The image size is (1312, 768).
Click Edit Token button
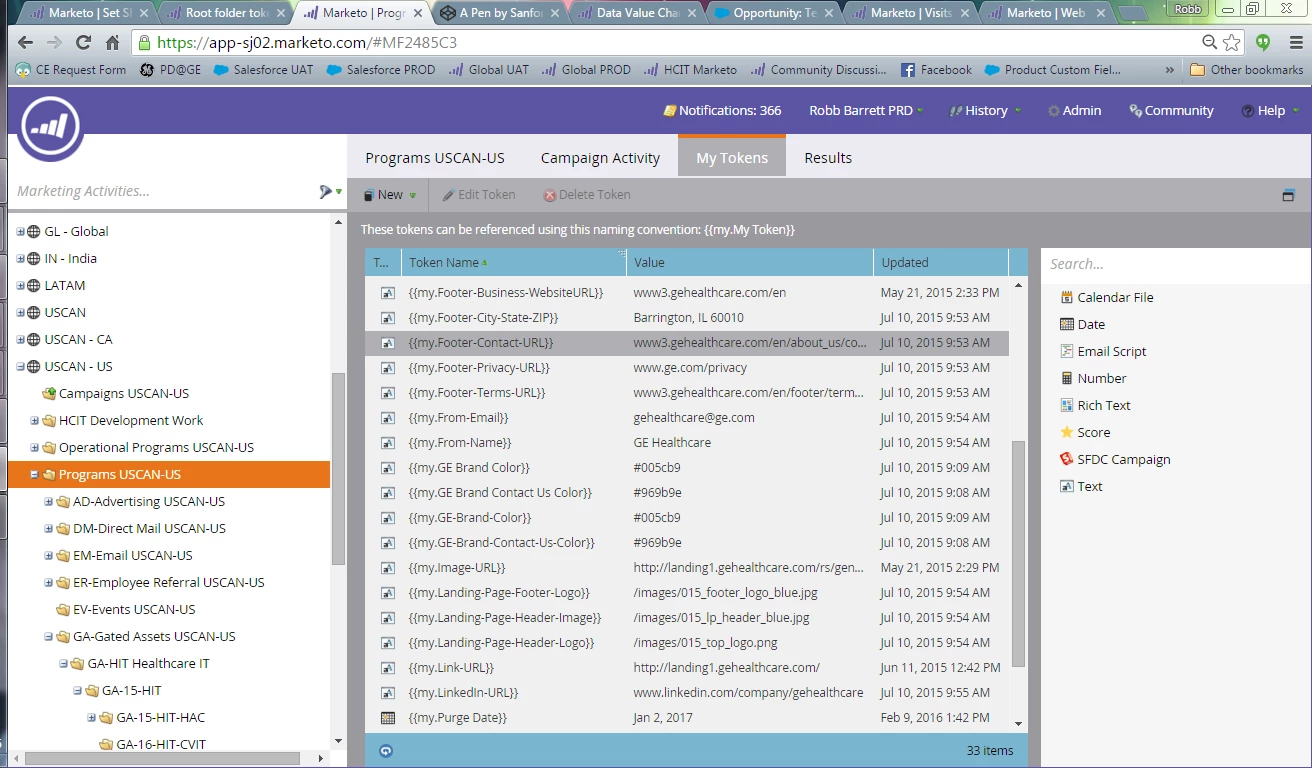point(479,195)
